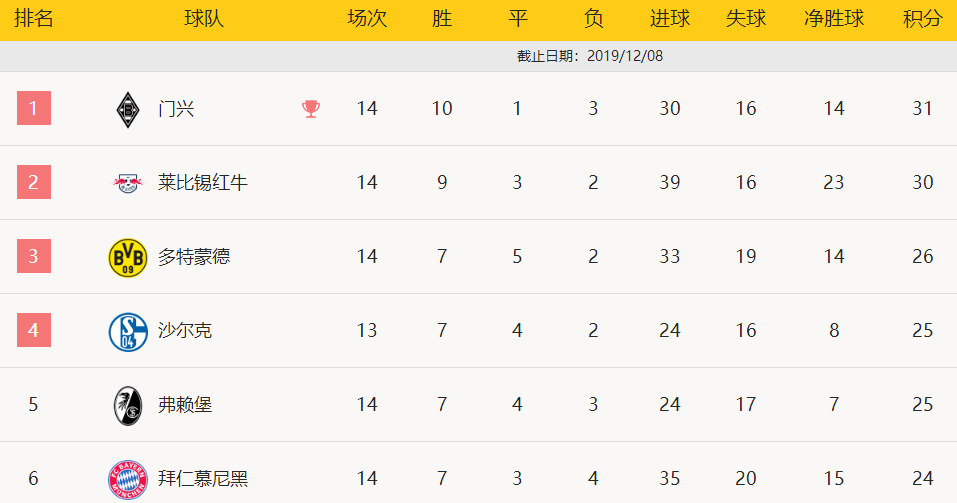
Task: Click the 积分 column header
Action: point(922,18)
